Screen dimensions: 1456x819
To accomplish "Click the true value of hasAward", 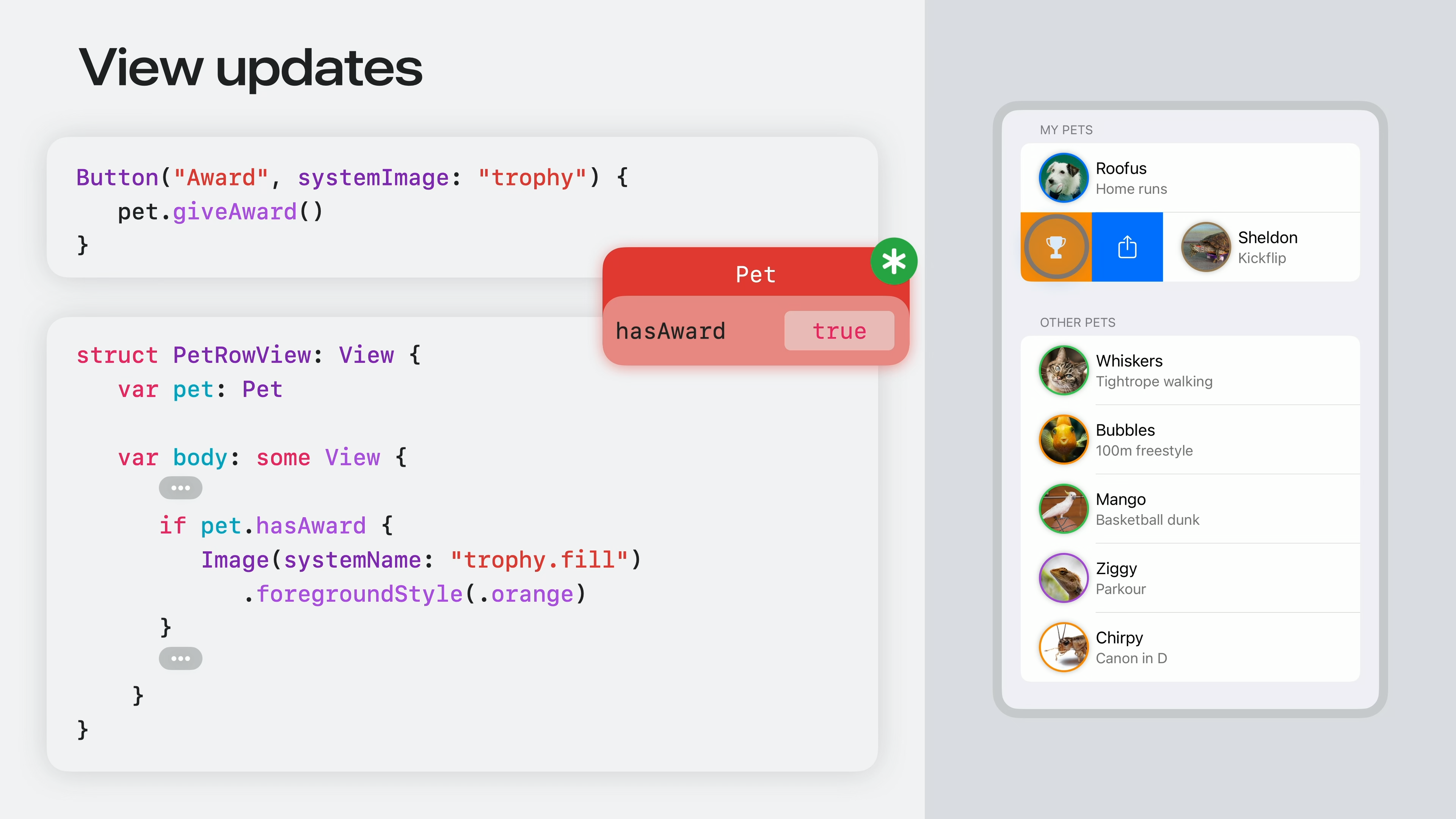I will 839,331.
